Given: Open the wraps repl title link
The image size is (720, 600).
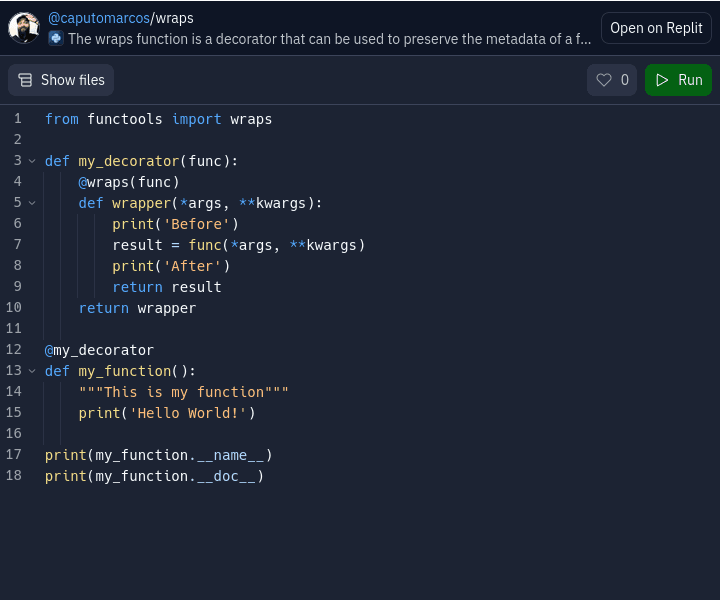Looking at the screenshot, I should [174, 18].
